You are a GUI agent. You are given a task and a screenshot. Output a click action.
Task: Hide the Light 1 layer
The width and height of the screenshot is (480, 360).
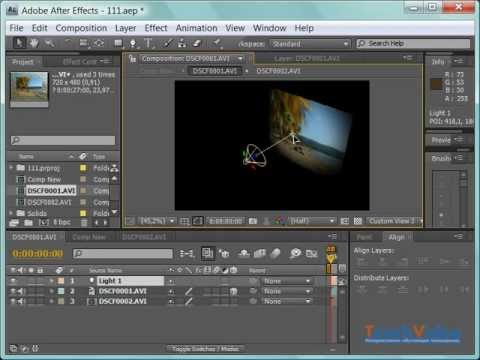(x=13, y=281)
